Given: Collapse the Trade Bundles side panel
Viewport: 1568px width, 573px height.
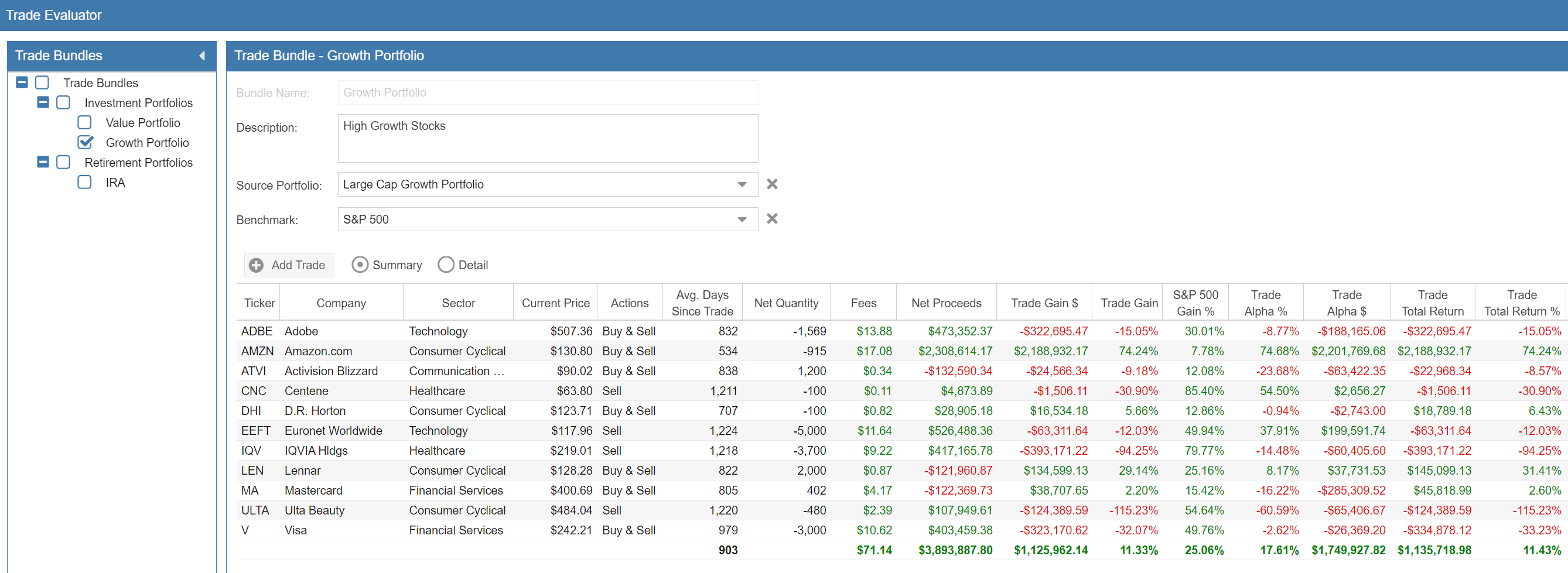Looking at the screenshot, I should [201, 56].
